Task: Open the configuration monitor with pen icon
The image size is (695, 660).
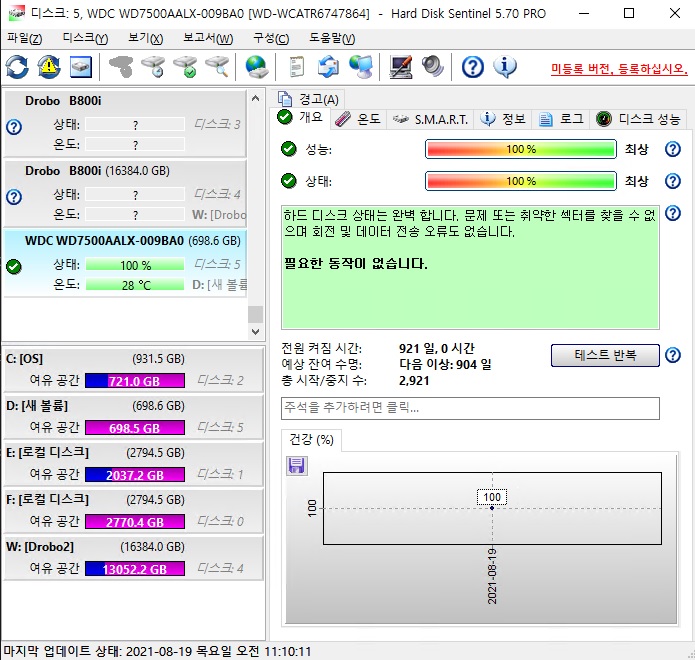Action: pos(401,67)
